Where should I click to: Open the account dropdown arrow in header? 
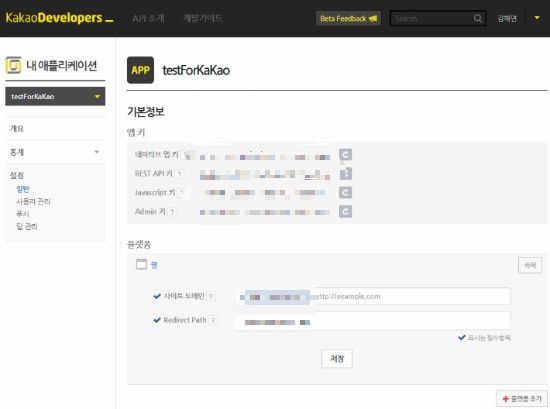point(537,18)
